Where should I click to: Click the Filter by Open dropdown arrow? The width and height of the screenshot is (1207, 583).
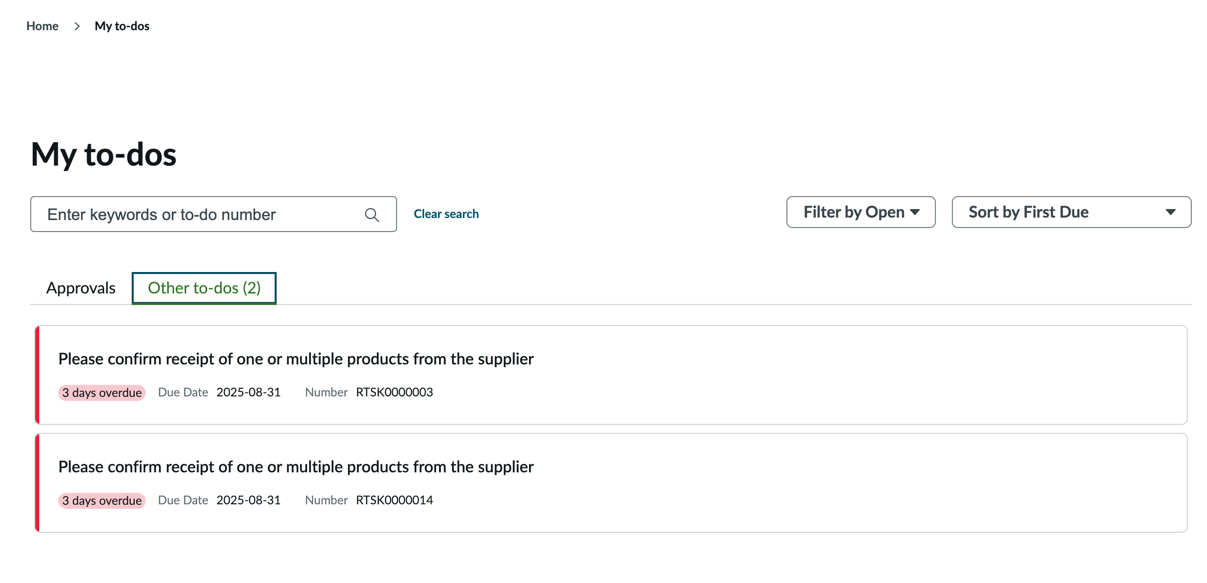tap(915, 212)
